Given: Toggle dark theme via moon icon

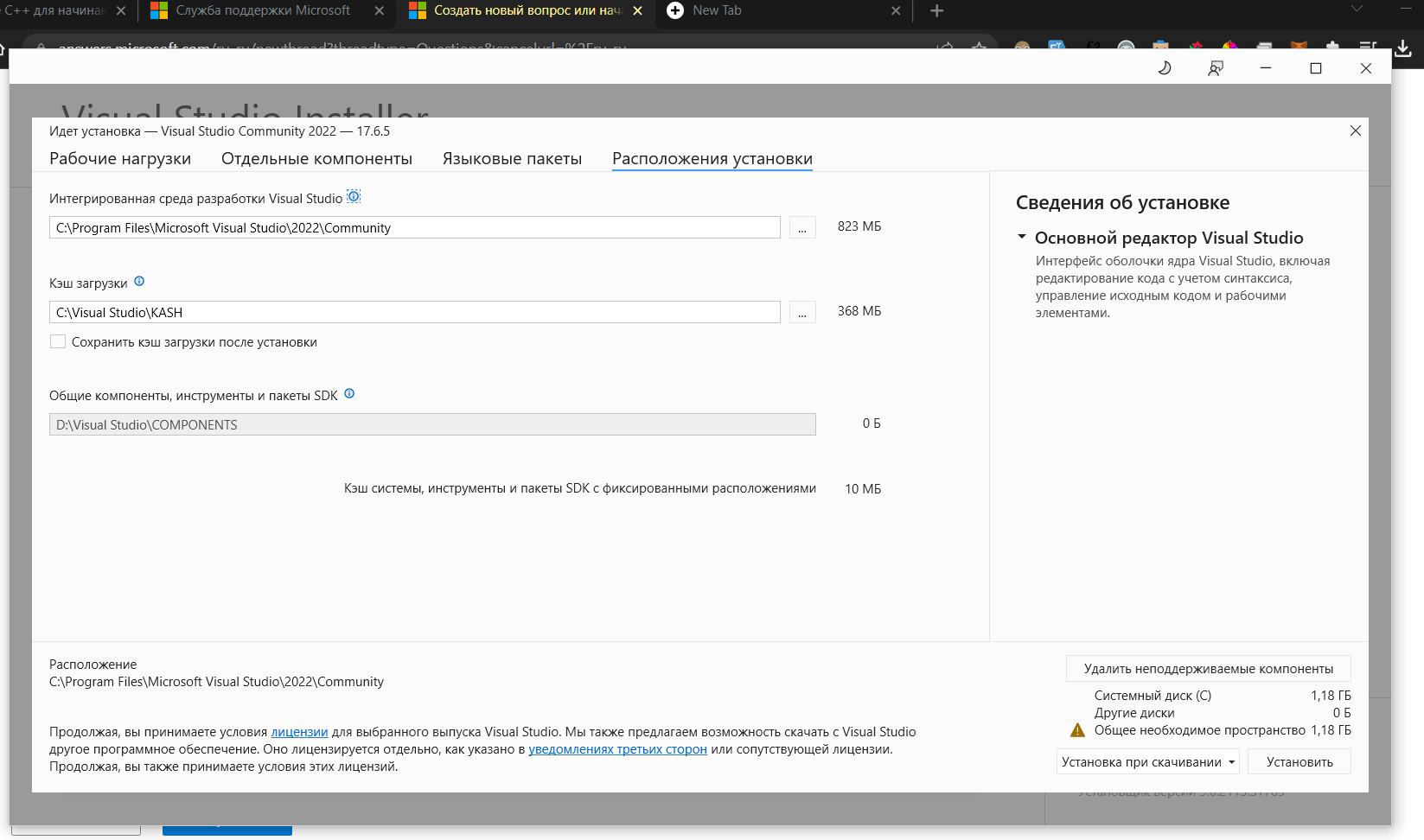Looking at the screenshot, I should pyautogui.click(x=1165, y=68).
